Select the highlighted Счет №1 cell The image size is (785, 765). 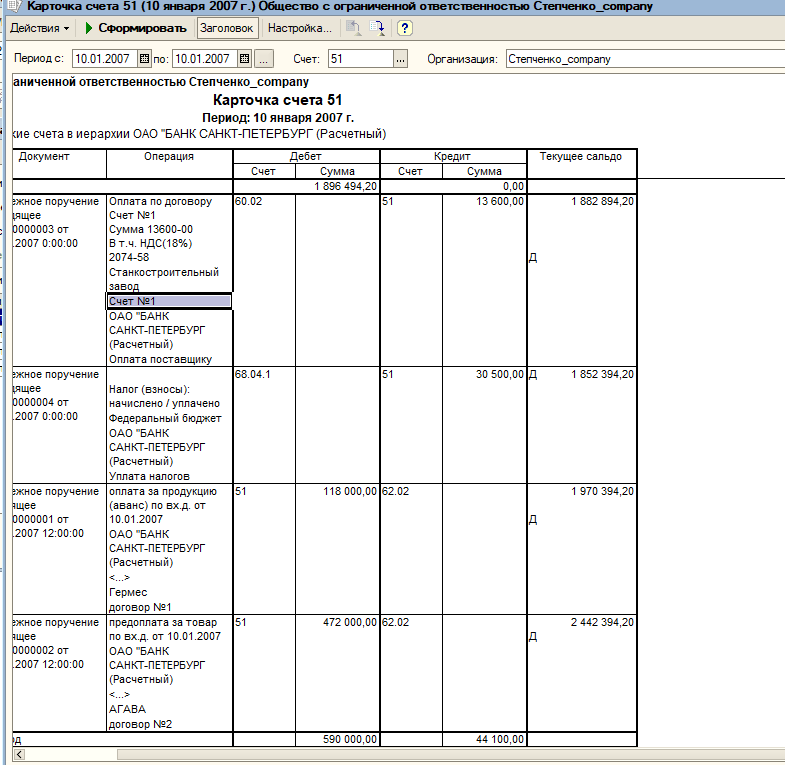coord(169,301)
